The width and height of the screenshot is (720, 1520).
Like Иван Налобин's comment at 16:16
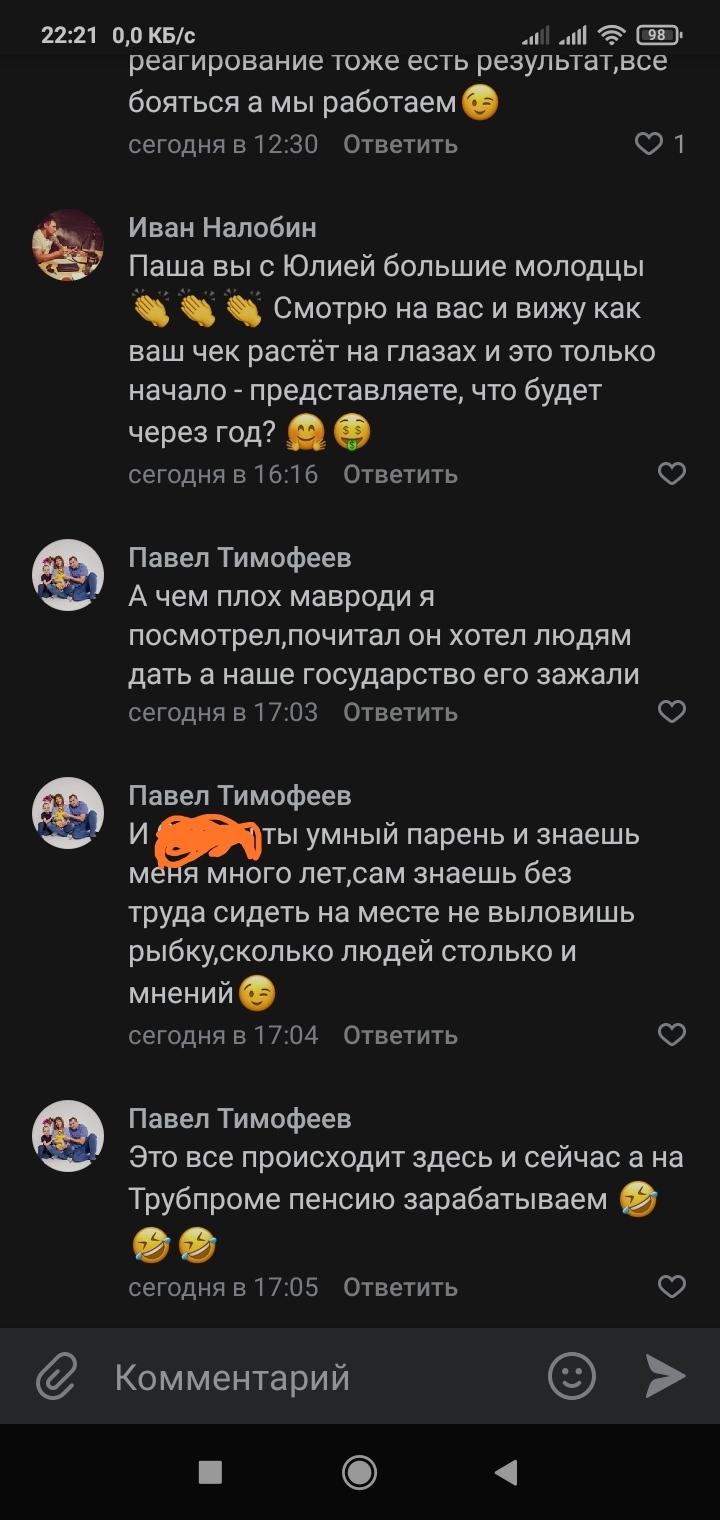(x=672, y=473)
